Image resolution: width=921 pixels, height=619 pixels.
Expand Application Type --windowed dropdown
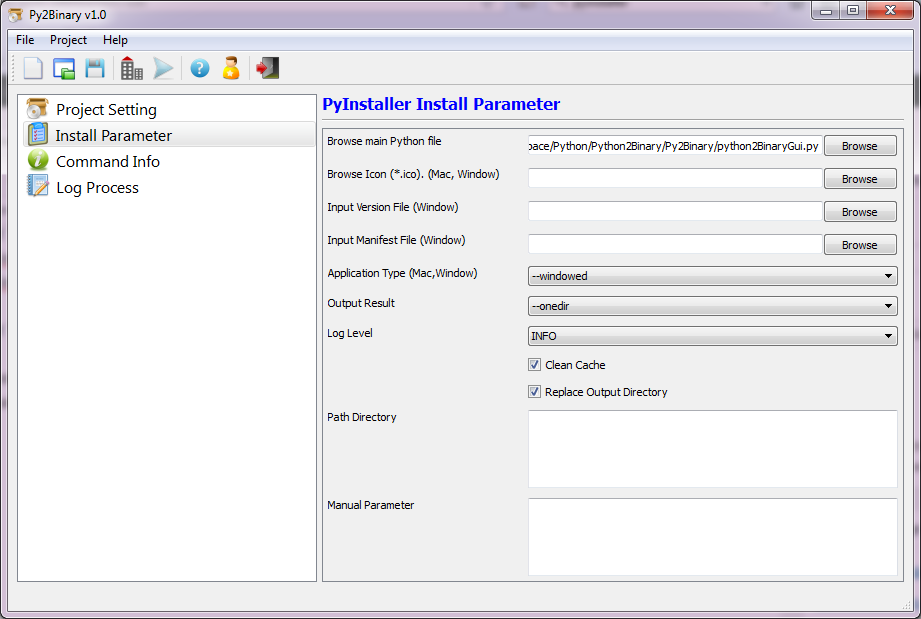coord(712,276)
